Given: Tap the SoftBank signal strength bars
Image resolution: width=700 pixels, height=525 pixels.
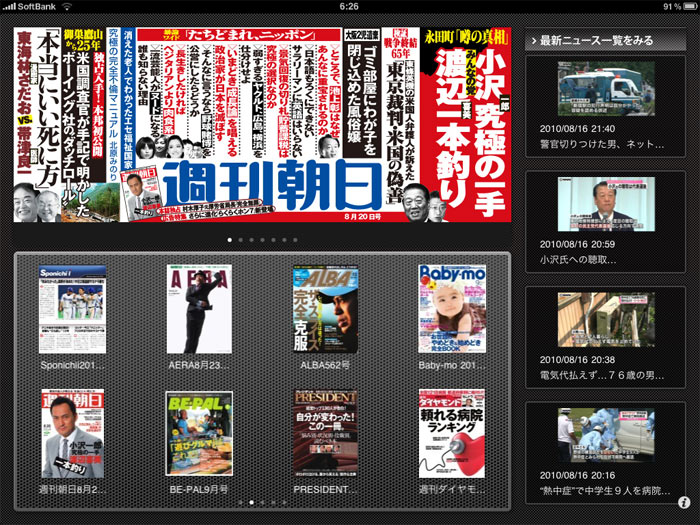Looking at the screenshot, I should (x=8, y=7).
